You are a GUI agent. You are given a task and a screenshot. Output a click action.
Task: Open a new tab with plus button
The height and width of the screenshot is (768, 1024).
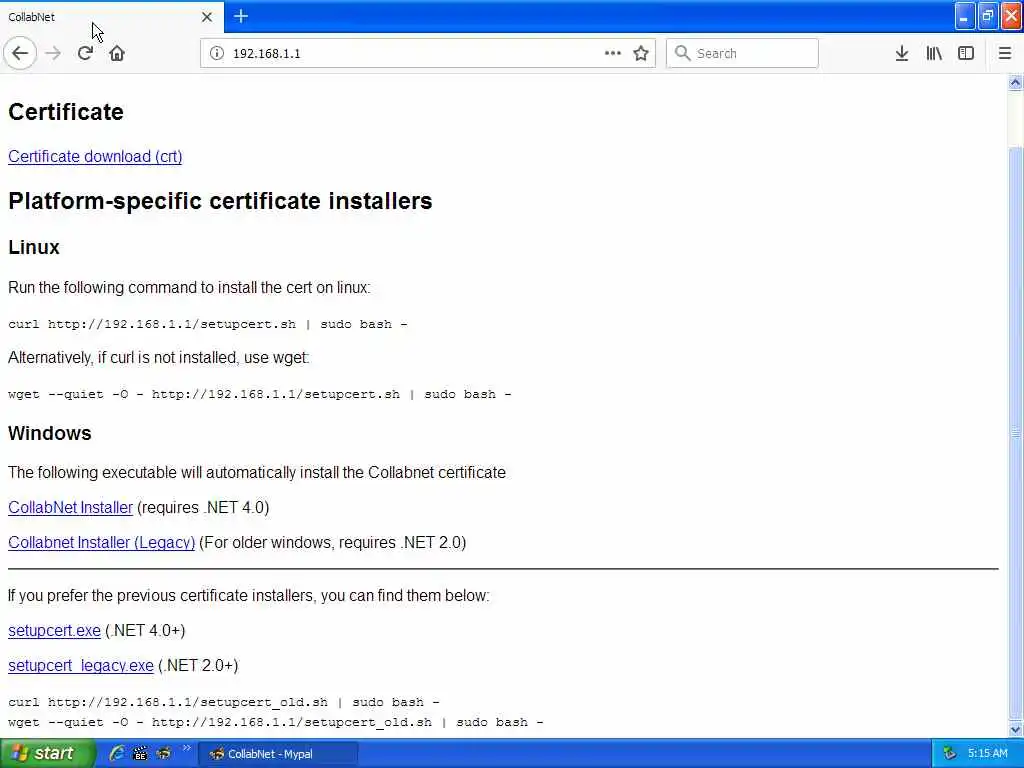pos(241,16)
